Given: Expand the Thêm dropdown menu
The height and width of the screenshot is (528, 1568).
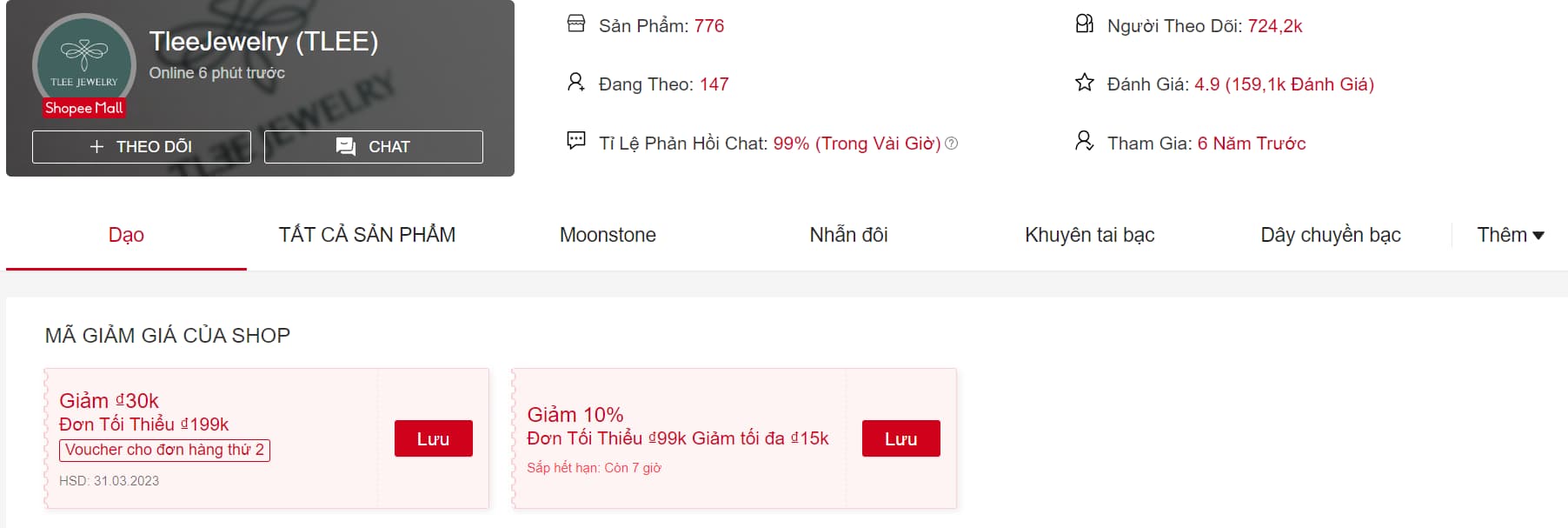Looking at the screenshot, I should point(1510,235).
